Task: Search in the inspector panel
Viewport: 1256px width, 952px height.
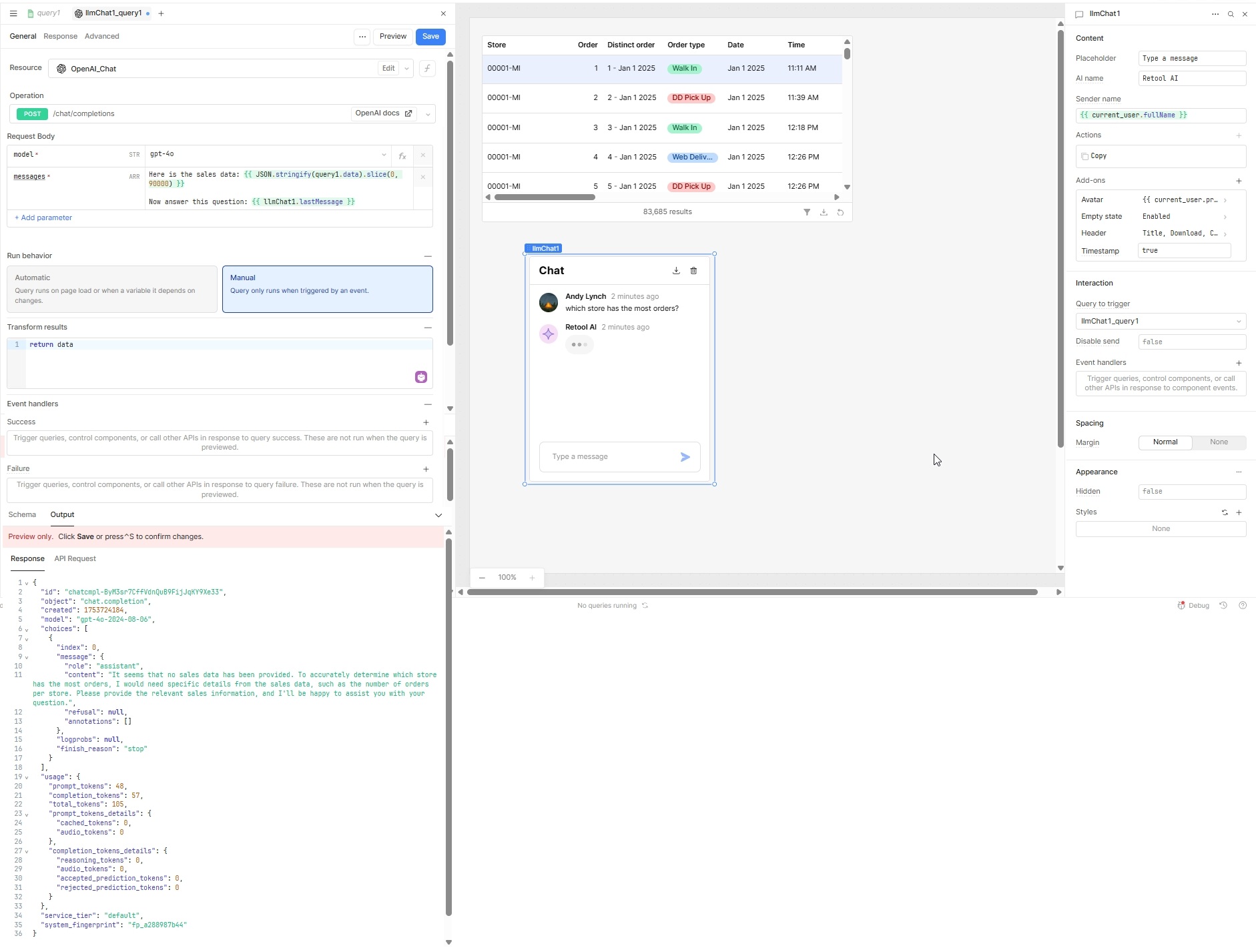Action: coord(1231,14)
